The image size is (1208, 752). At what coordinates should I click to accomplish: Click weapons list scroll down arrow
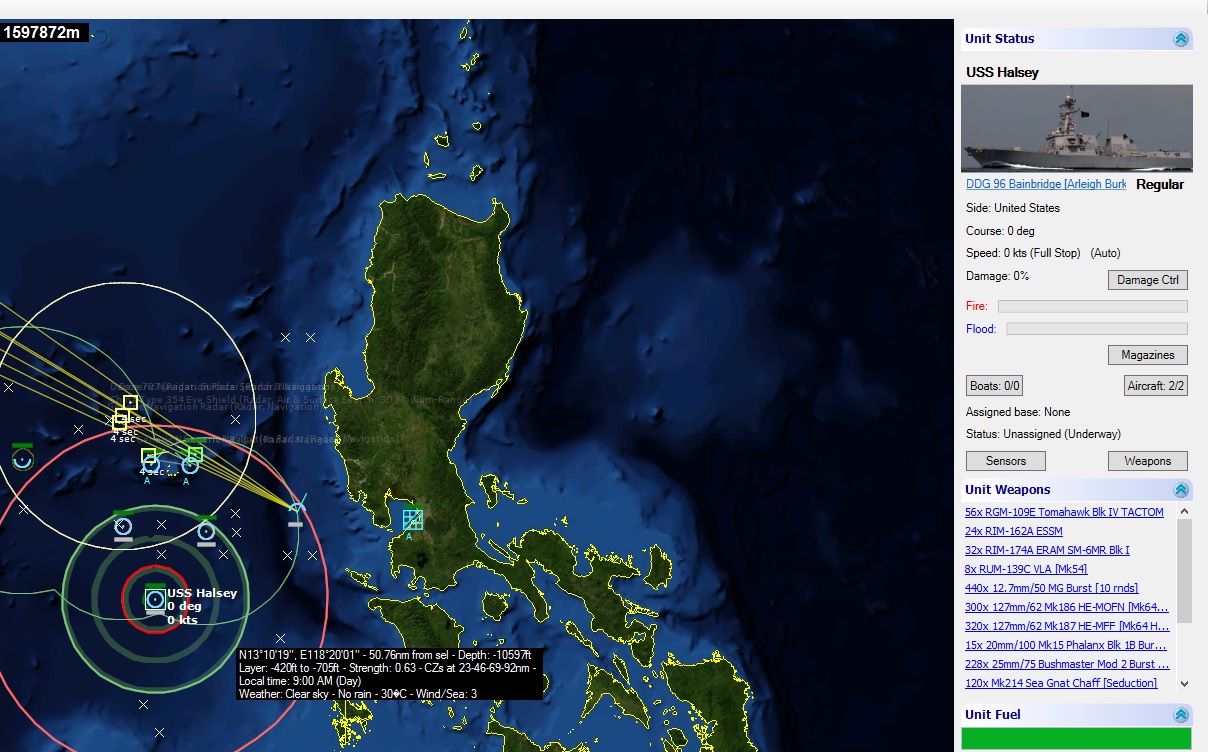tap(1184, 684)
